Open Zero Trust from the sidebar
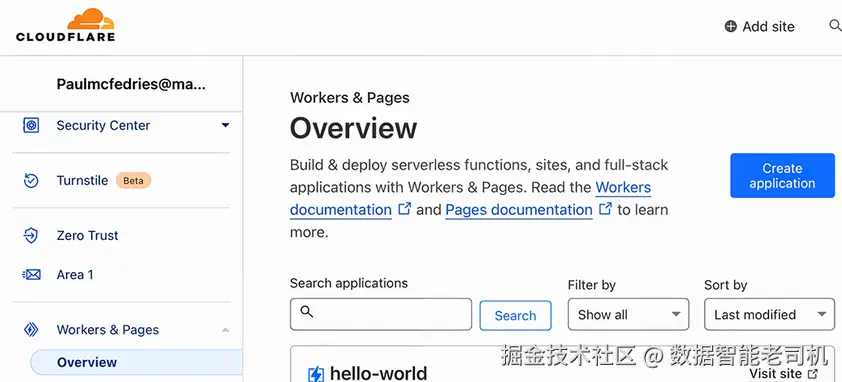Viewport: 842px width, 382px height. (x=87, y=235)
